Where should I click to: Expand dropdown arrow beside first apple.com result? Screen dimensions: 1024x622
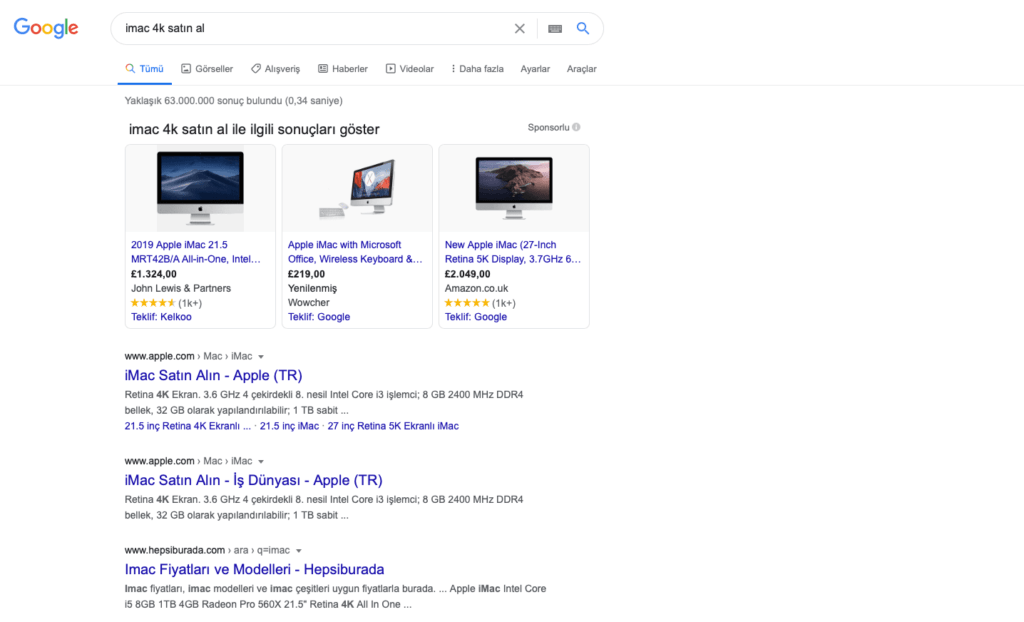tap(261, 357)
